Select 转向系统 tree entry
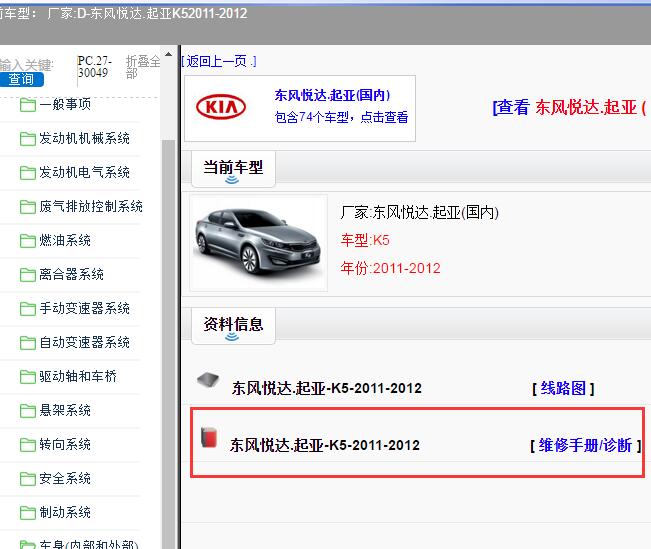651x549 pixels. pyautogui.click(x=65, y=445)
